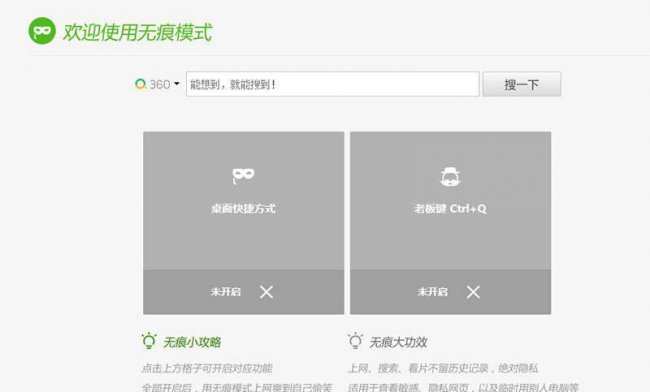Click the 欢迎使用无痕模式 title
The height and width of the screenshot is (392, 650).
(x=138, y=32)
